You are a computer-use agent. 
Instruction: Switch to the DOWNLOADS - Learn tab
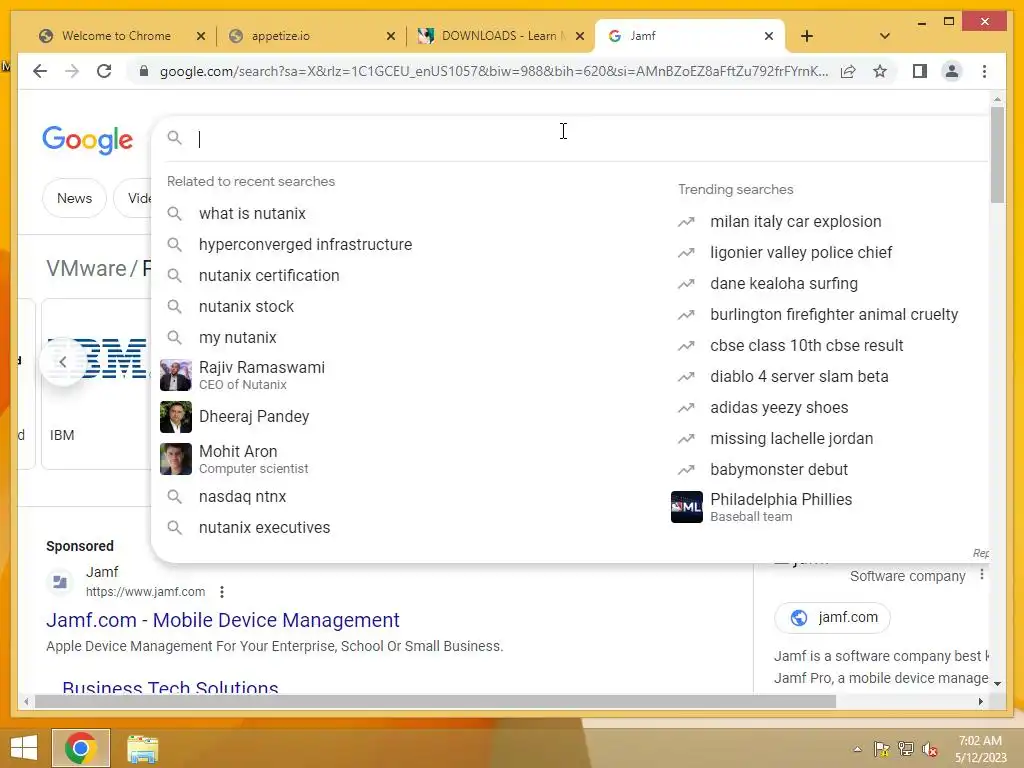pos(500,36)
